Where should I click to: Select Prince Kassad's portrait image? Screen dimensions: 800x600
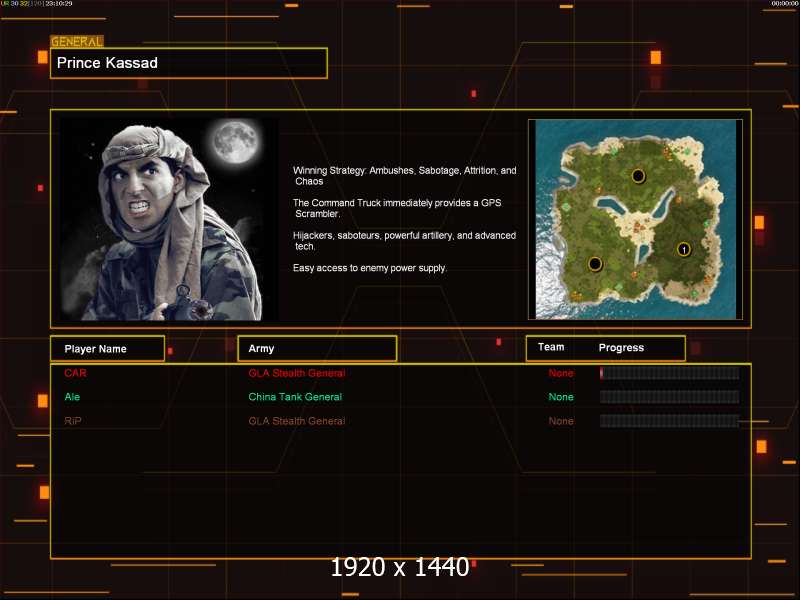[168, 219]
